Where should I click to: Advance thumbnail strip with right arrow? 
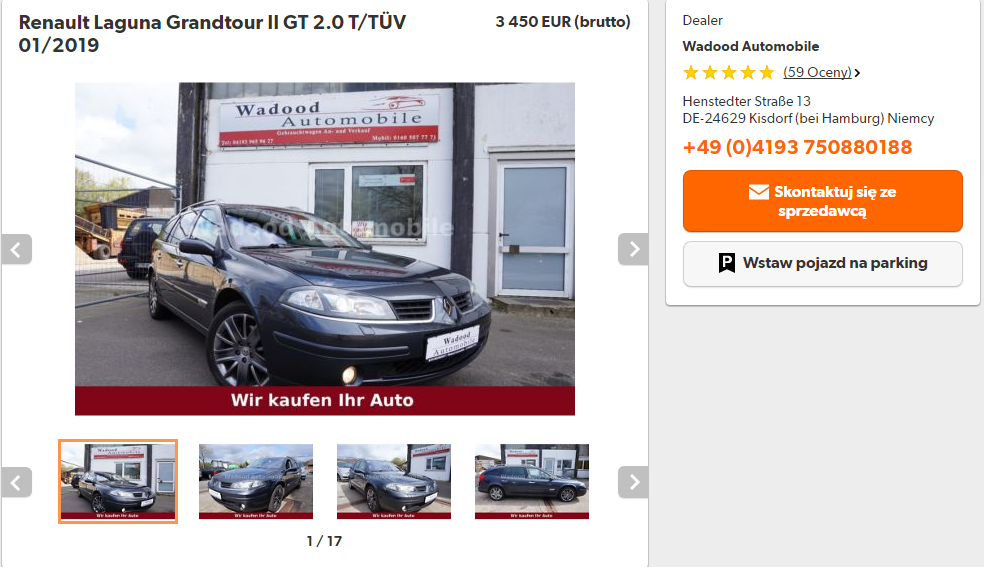(x=633, y=482)
